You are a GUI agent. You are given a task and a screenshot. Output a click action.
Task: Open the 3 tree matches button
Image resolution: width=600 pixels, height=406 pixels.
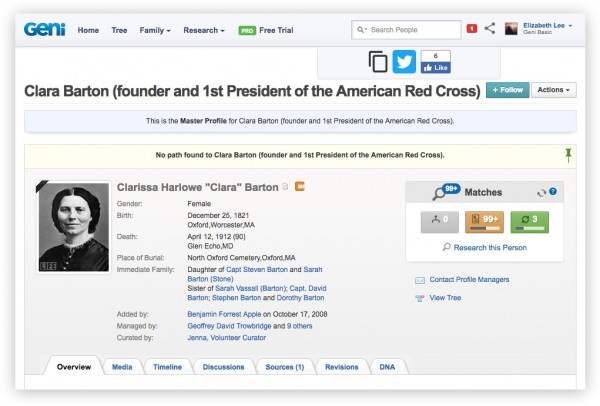pos(530,222)
